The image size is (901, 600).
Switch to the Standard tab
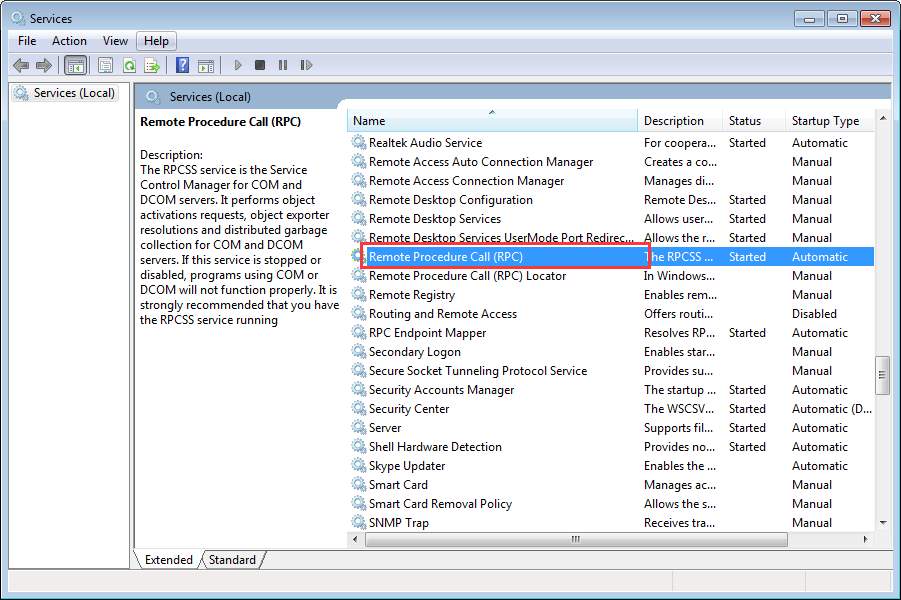click(x=231, y=560)
